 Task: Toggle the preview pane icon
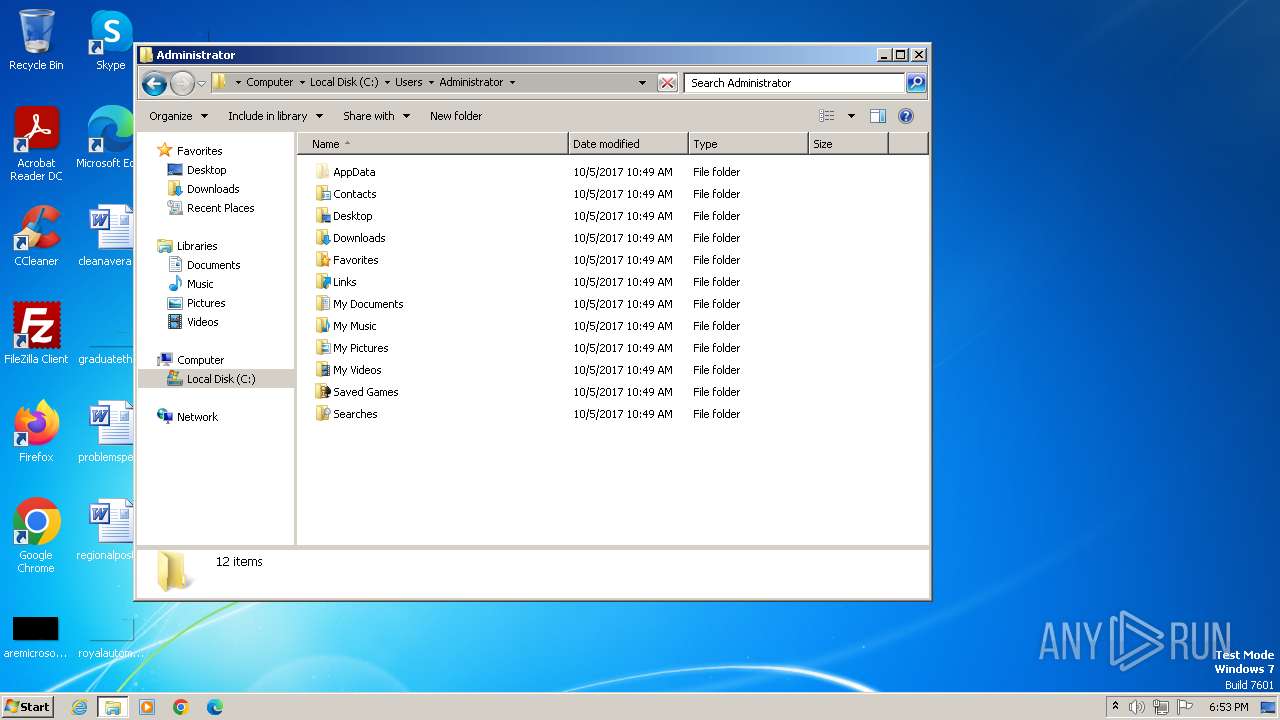[x=877, y=116]
